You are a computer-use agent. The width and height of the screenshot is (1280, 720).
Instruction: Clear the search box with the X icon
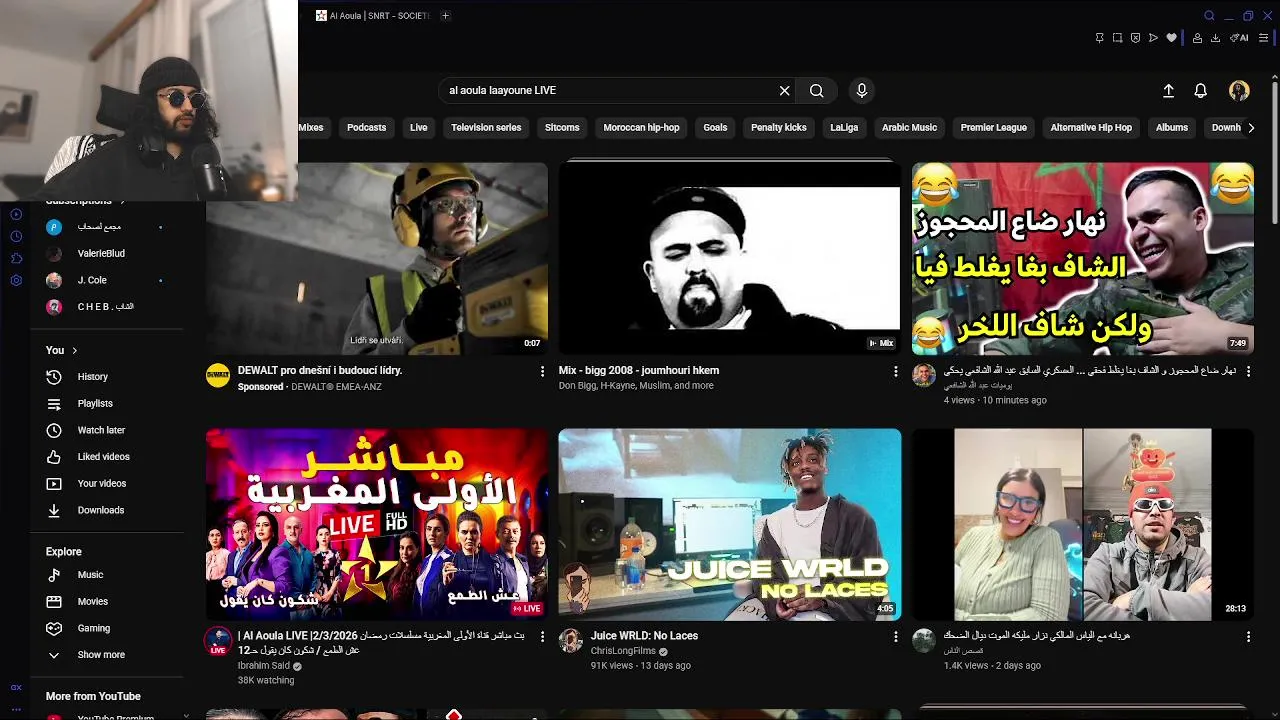pos(785,91)
